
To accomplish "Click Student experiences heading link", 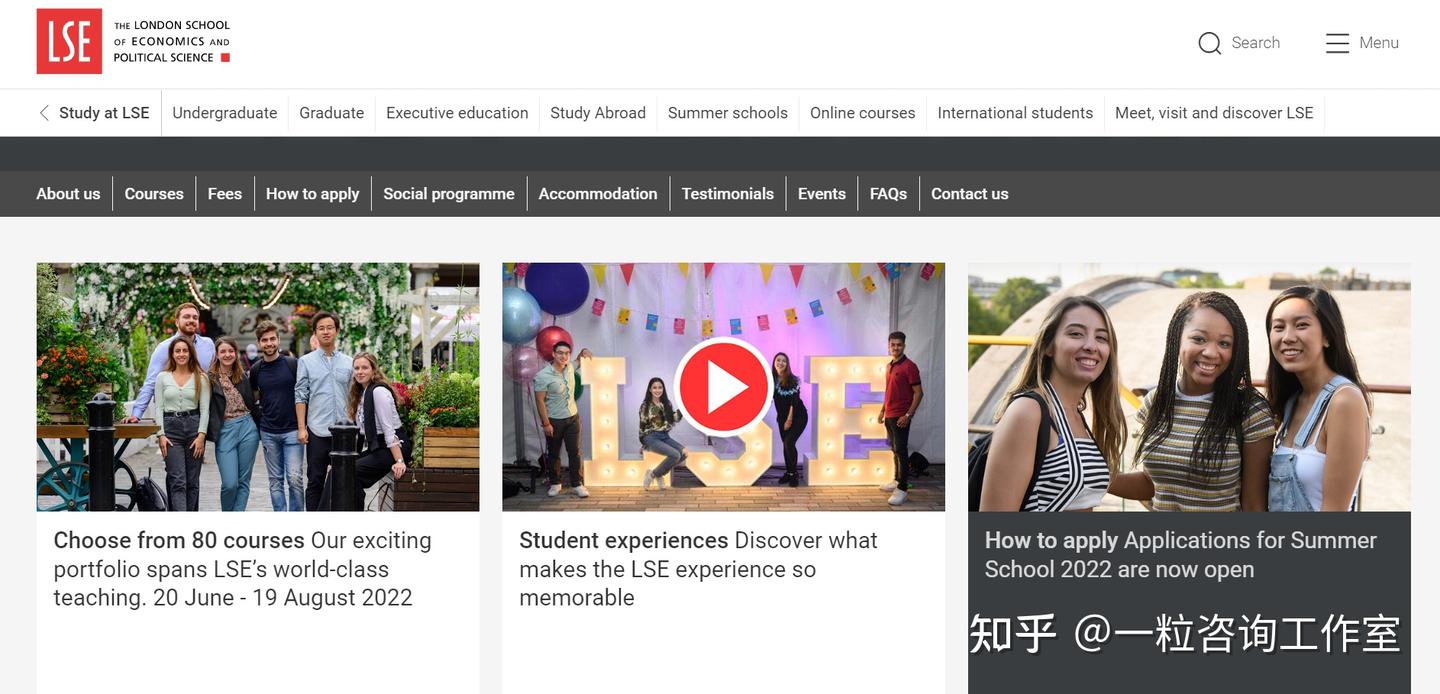I will pyautogui.click(x=624, y=540).
